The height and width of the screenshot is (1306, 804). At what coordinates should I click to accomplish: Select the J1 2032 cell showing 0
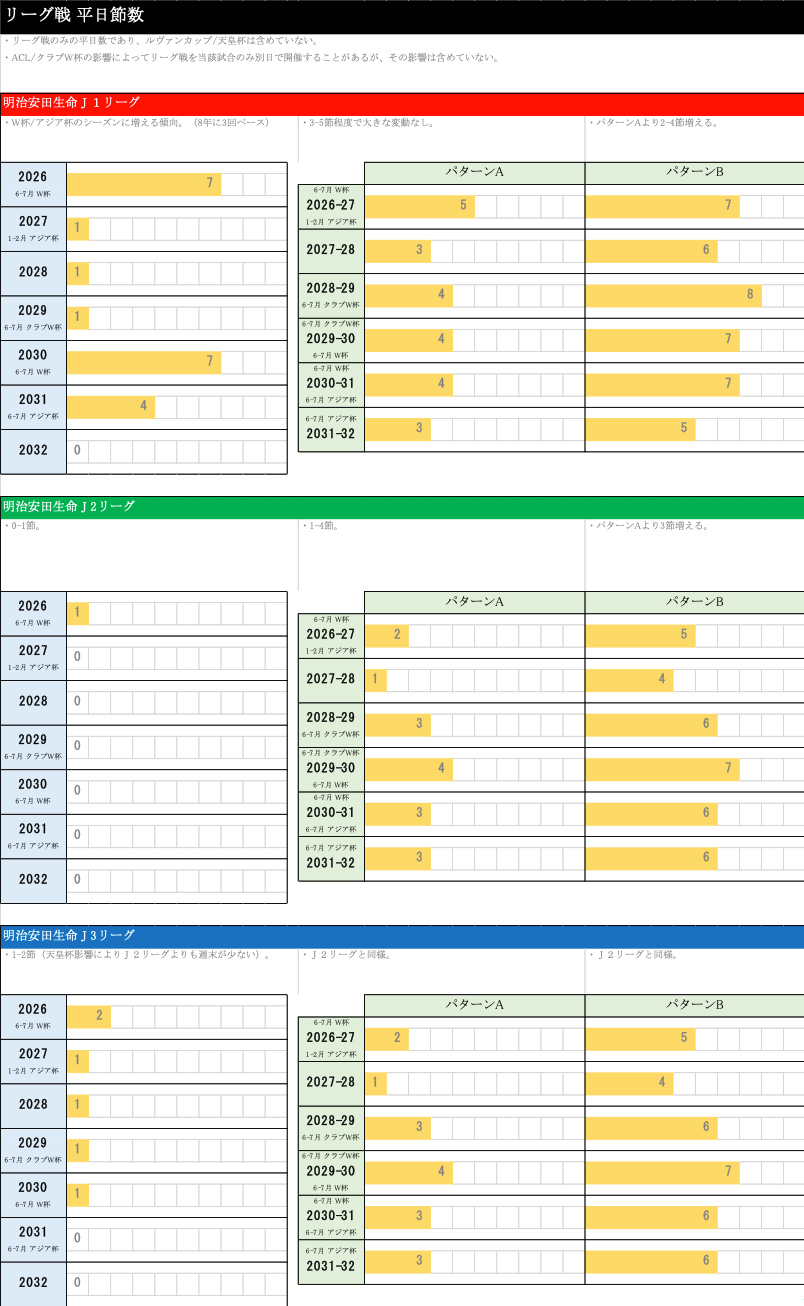[x=77, y=451]
